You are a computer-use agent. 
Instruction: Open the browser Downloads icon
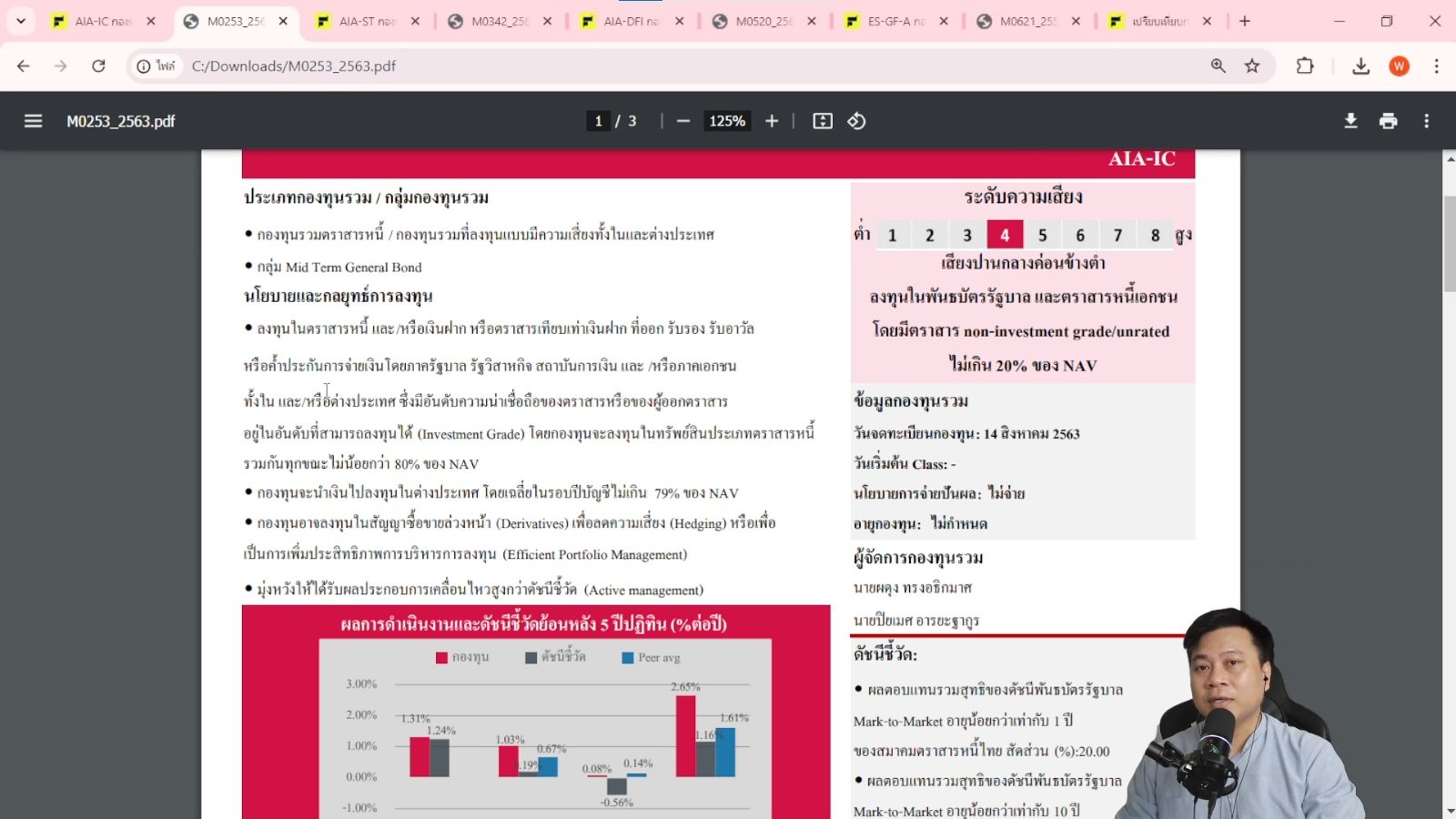click(x=1360, y=66)
